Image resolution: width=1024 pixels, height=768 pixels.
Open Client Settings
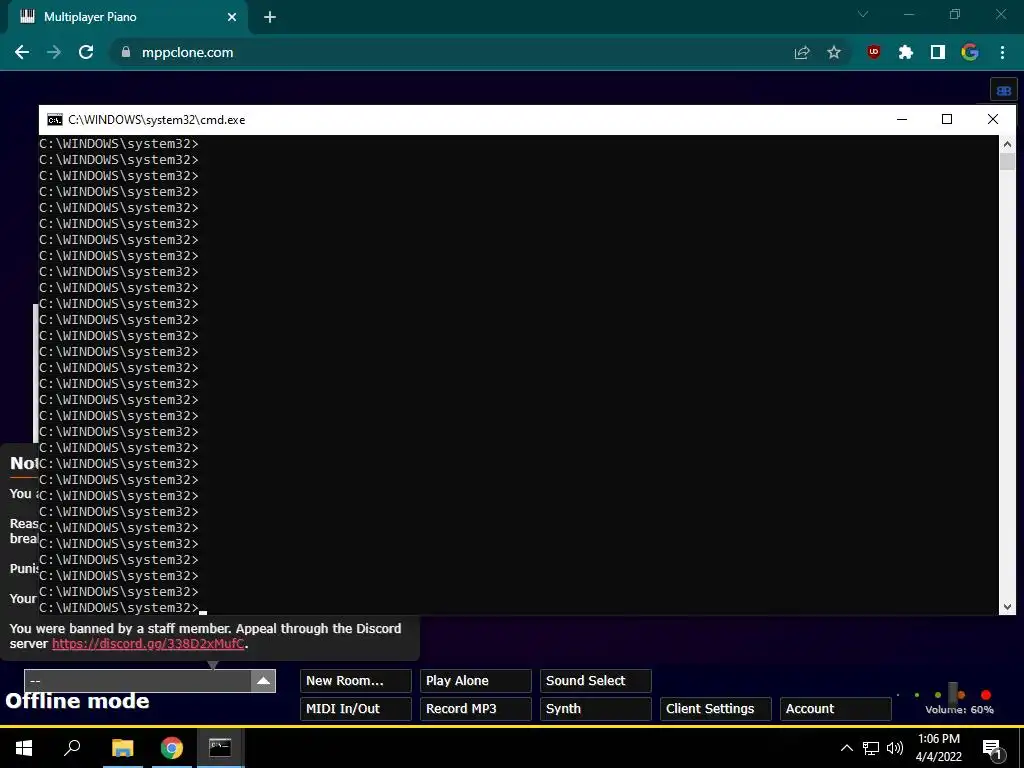pos(716,709)
